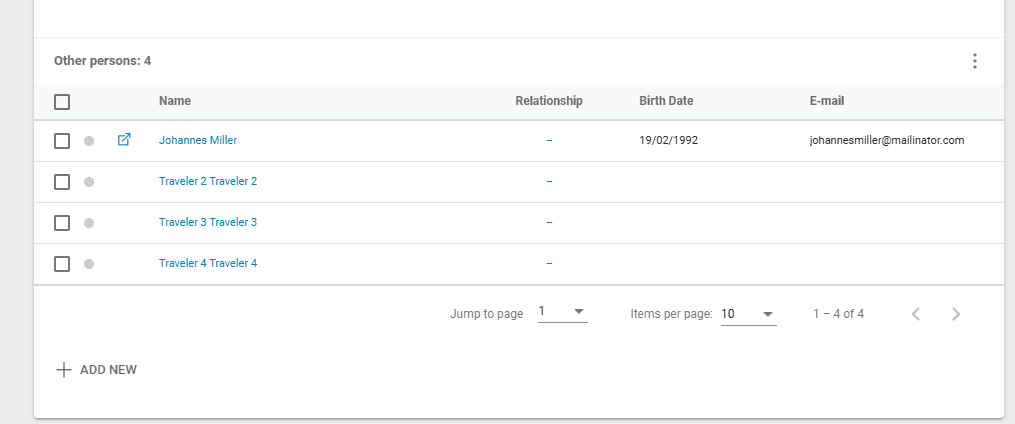This screenshot has height=424, width=1015.
Task: Click the Birth Date column header
Action: coord(666,101)
